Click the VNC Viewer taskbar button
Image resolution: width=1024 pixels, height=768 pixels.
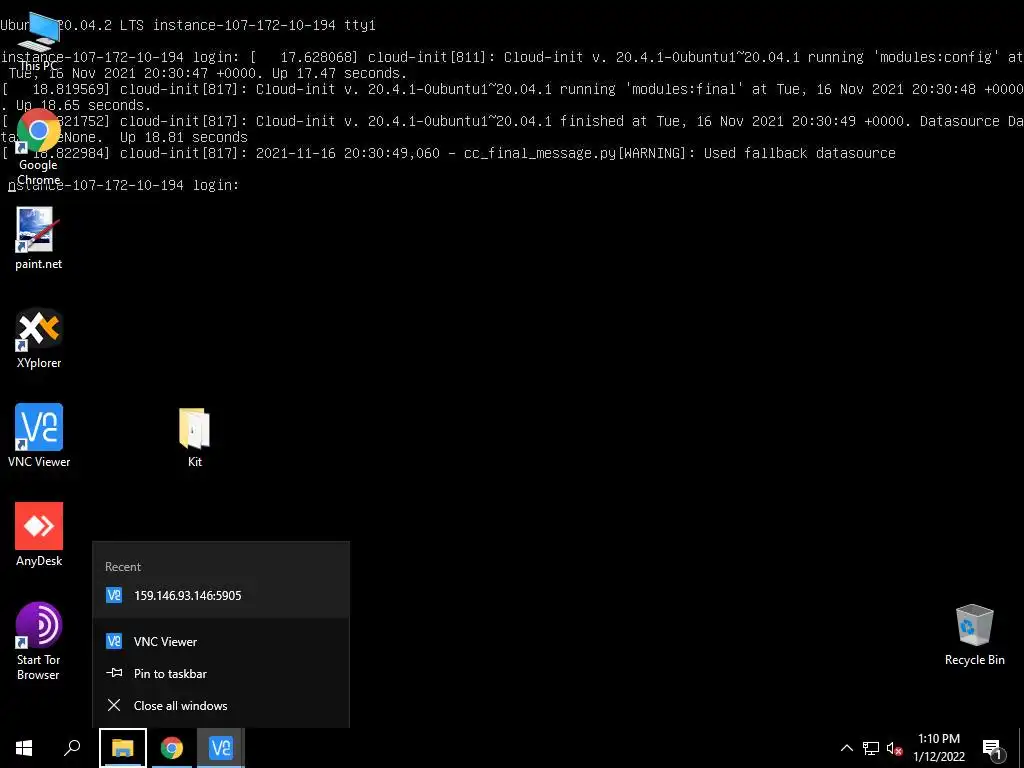[220, 748]
